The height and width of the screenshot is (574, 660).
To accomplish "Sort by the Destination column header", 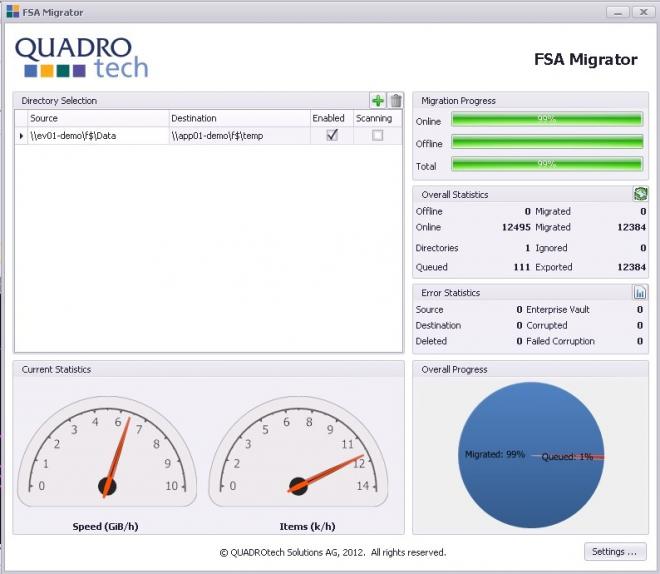I will [239, 118].
